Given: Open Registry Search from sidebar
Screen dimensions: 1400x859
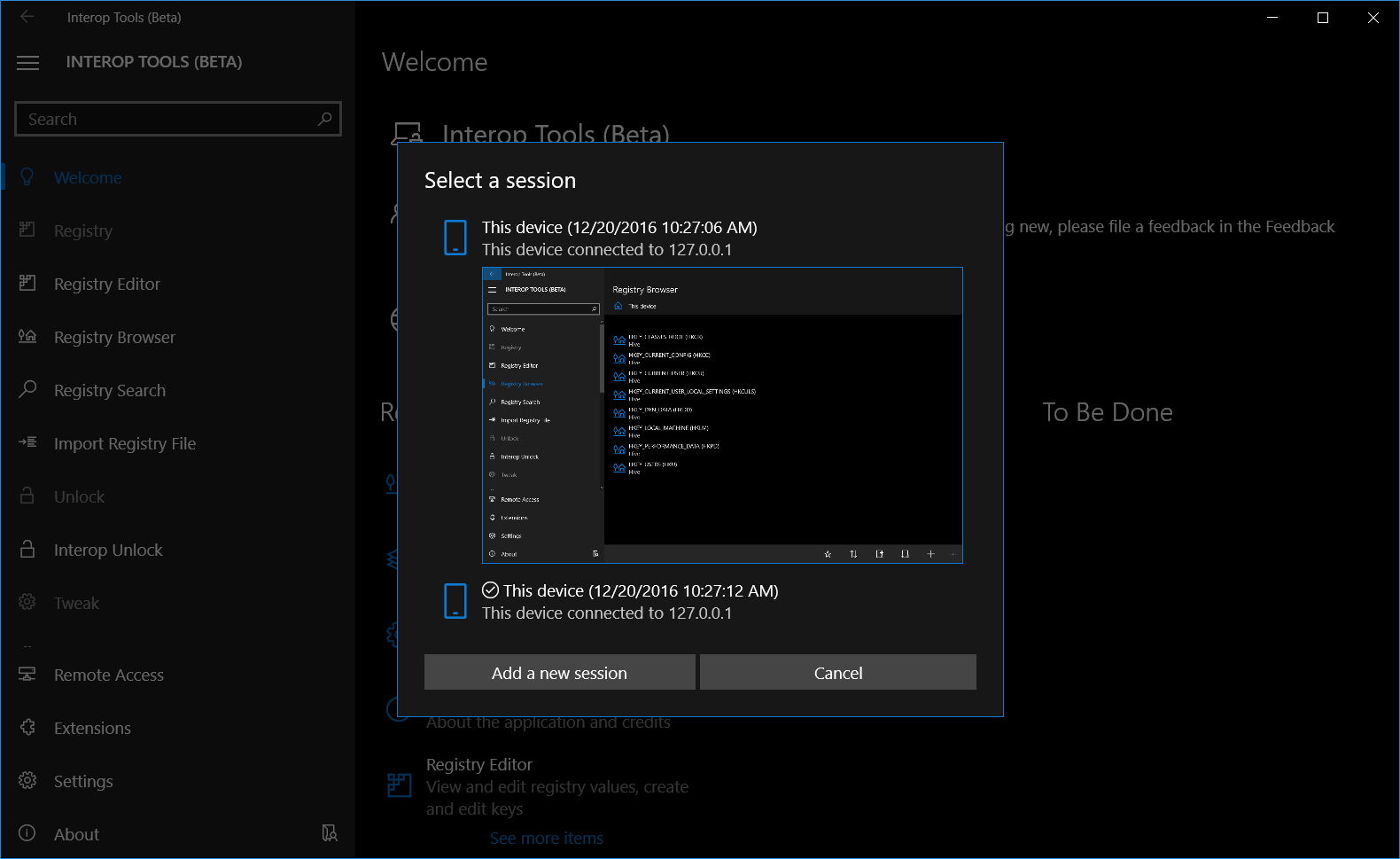Looking at the screenshot, I should pyautogui.click(x=177, y=390).
